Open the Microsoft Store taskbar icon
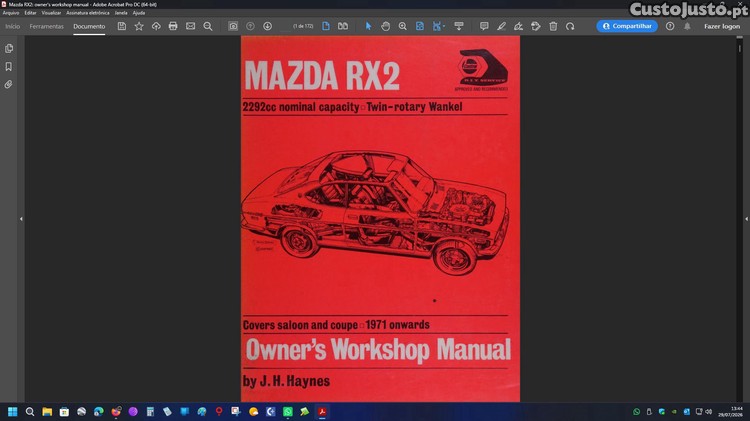The width and height of the screenshot is (750, 421). click(x=64, y=411)
